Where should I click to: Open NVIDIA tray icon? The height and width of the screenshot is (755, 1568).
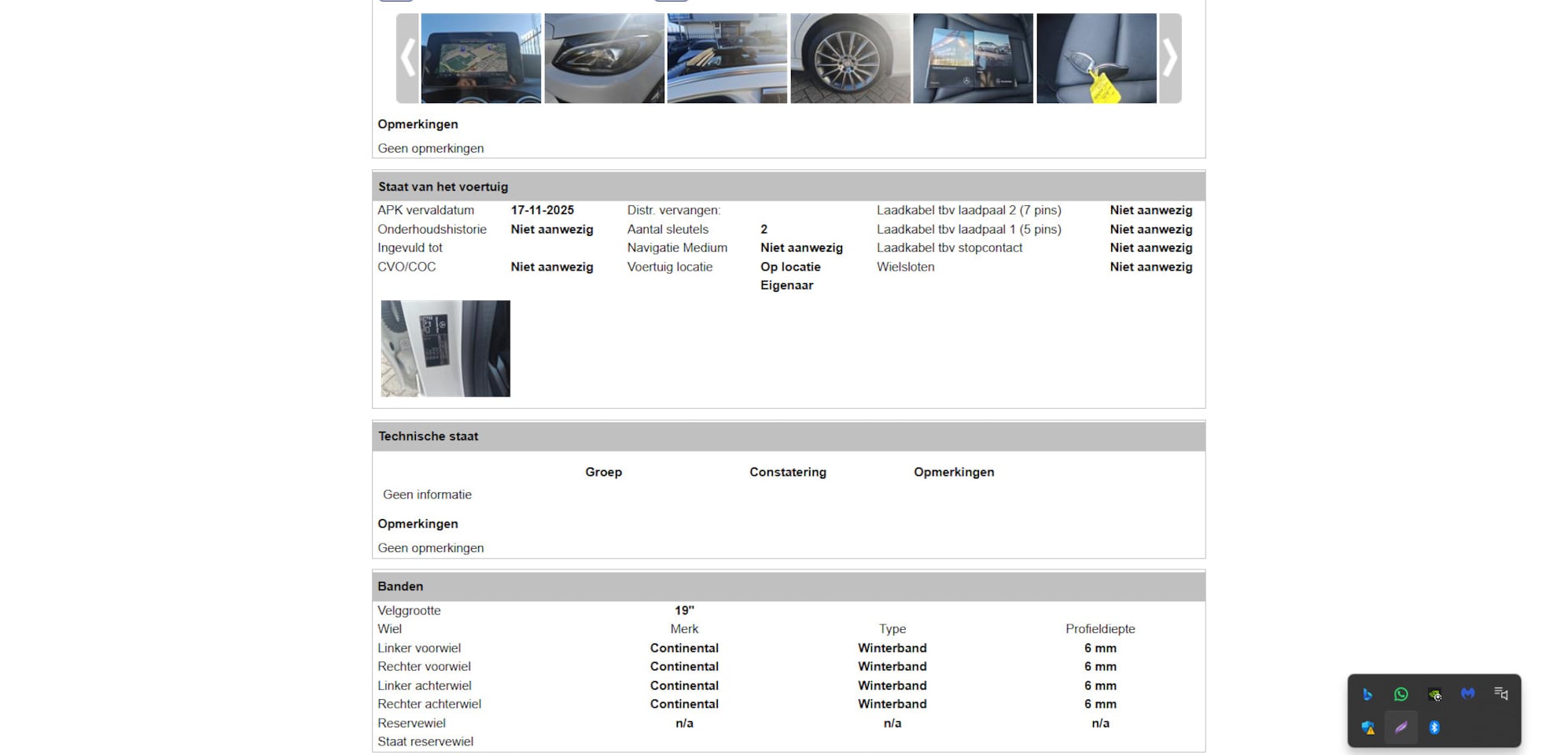click(x=1434, y=694)
